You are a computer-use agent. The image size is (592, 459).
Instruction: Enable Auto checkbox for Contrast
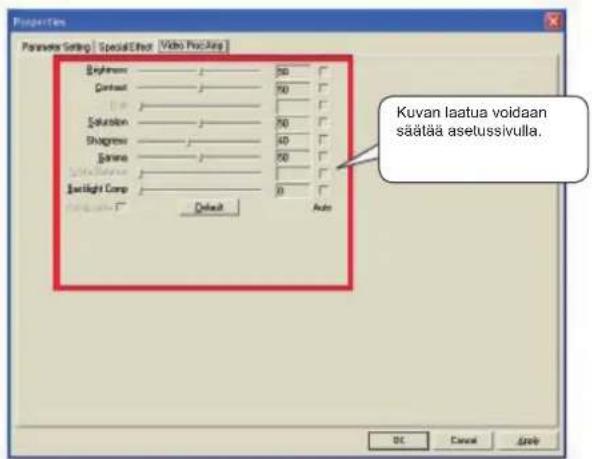point(323,88)
